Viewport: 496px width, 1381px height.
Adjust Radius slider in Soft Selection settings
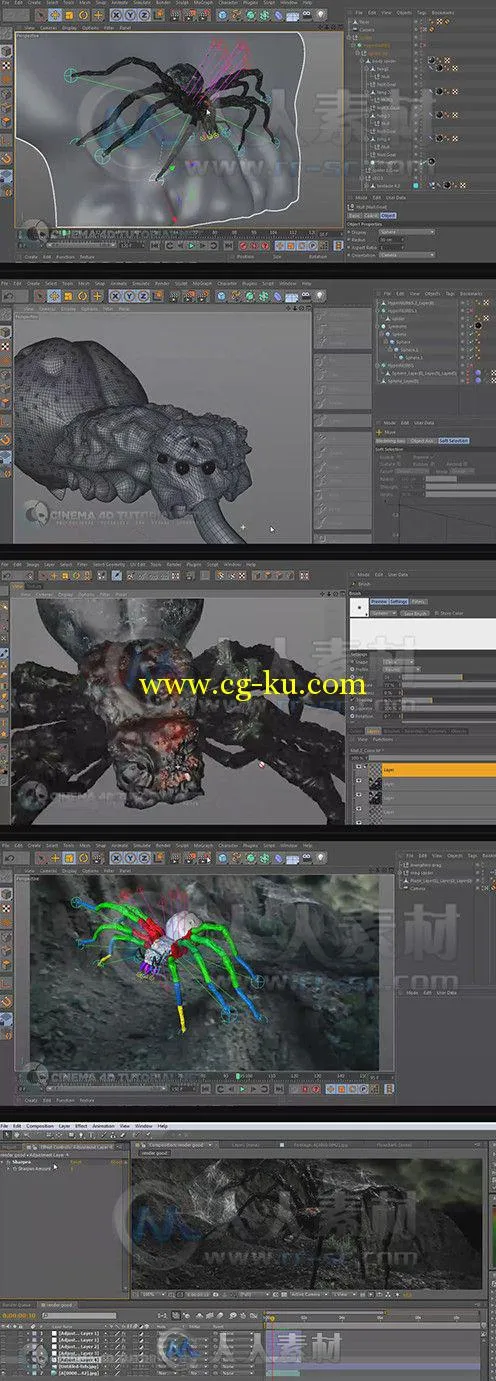click(460, 479)
